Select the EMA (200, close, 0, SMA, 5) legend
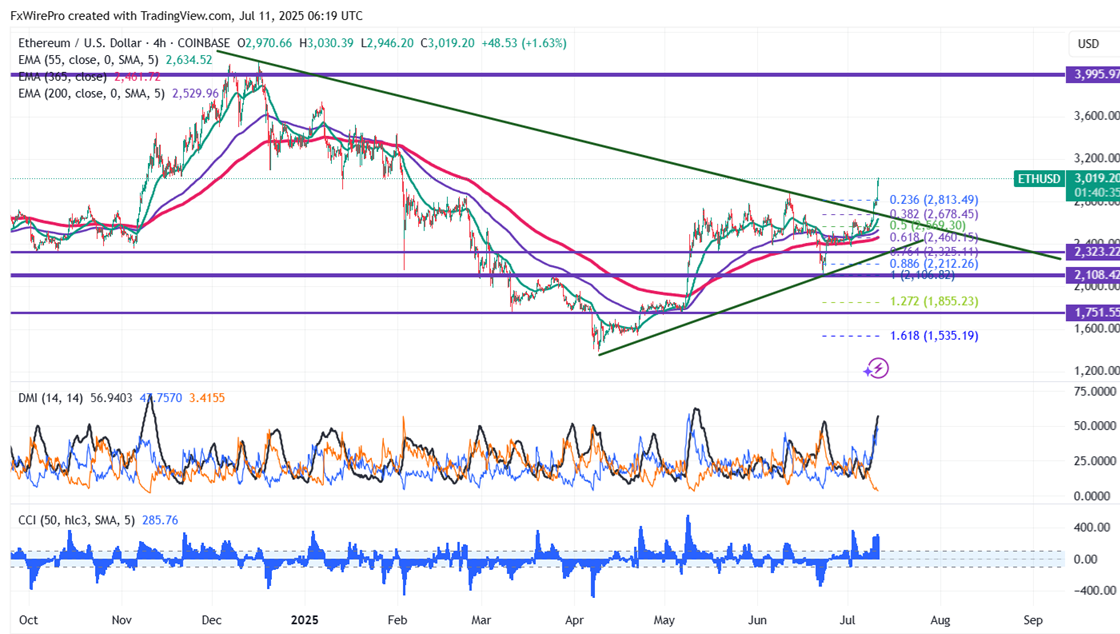This screenshot has height=634, width=1120. (x=91, y=93)
